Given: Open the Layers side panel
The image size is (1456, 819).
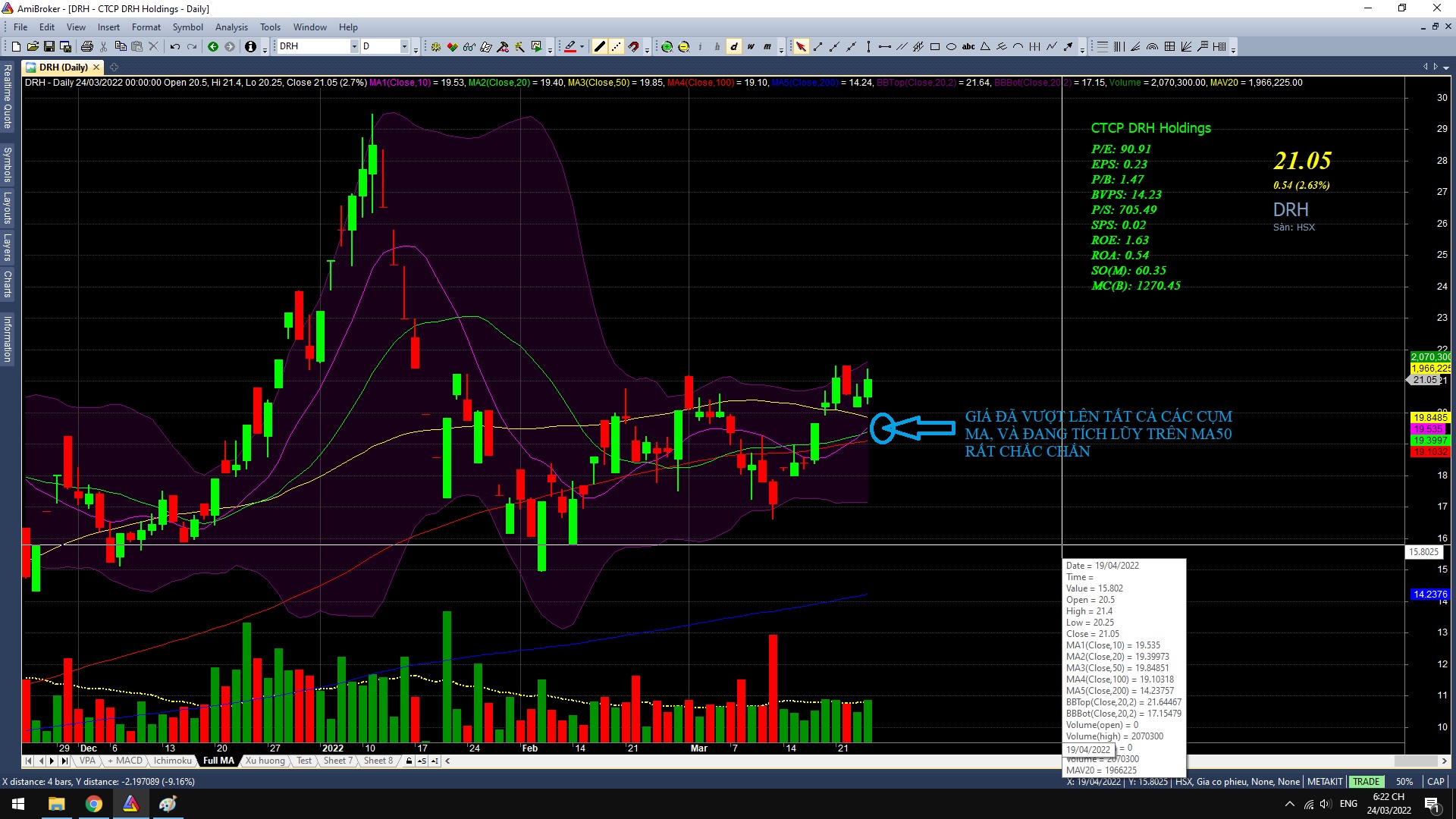Looking at the screenshot, I should (x=8, y=247).
